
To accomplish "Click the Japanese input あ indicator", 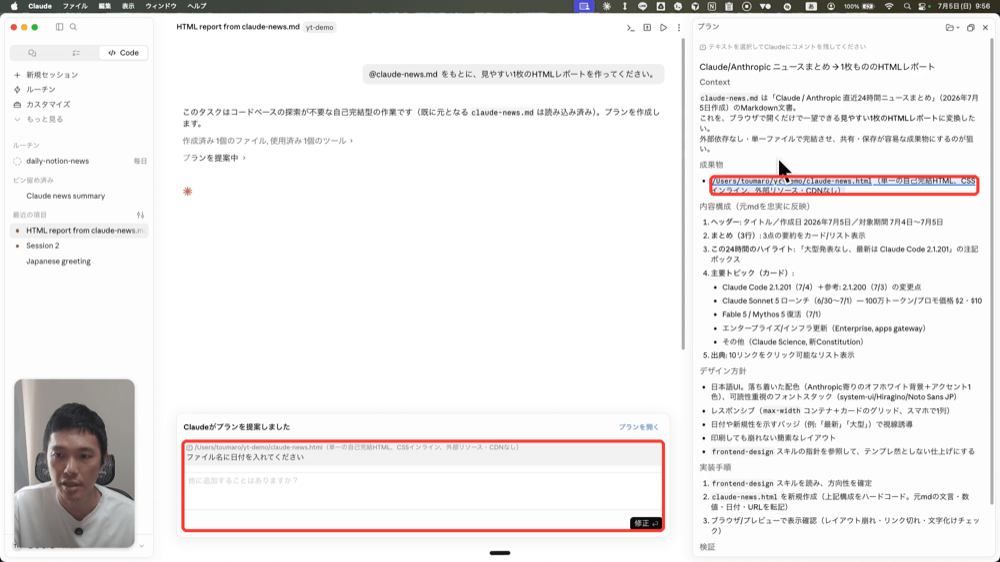I will [x=811, y=6].
